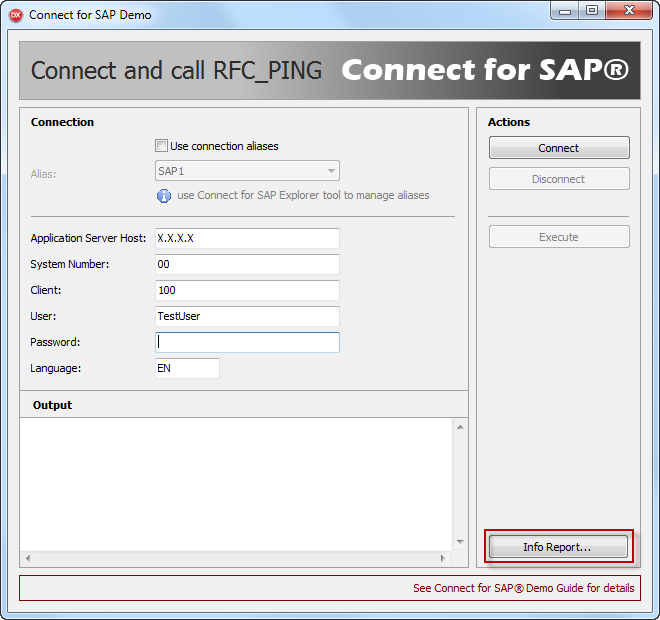Screen dimensions: 660x620
Task: Click the Client input field
Action: [247, 290]
